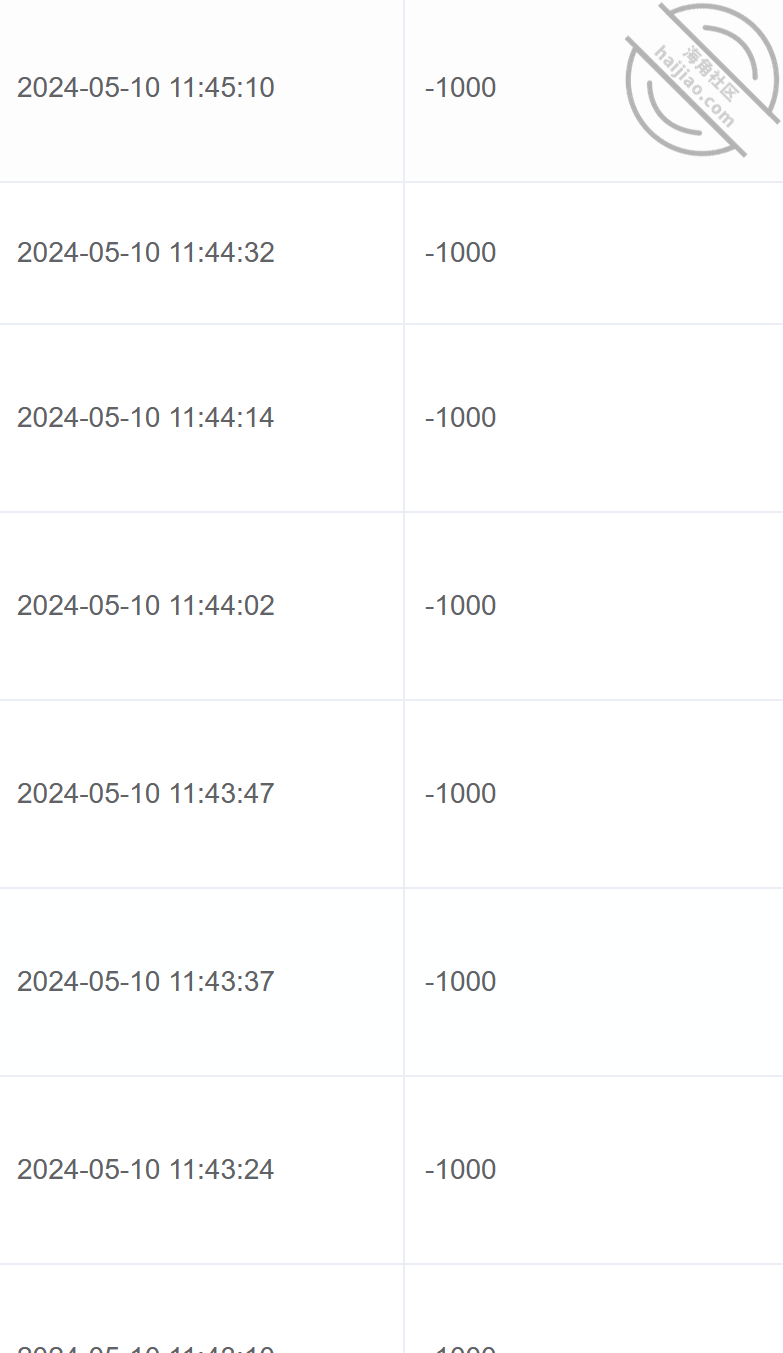
Task: Click the 海角社区 Chinese text in the watermark
Action: 711,72
